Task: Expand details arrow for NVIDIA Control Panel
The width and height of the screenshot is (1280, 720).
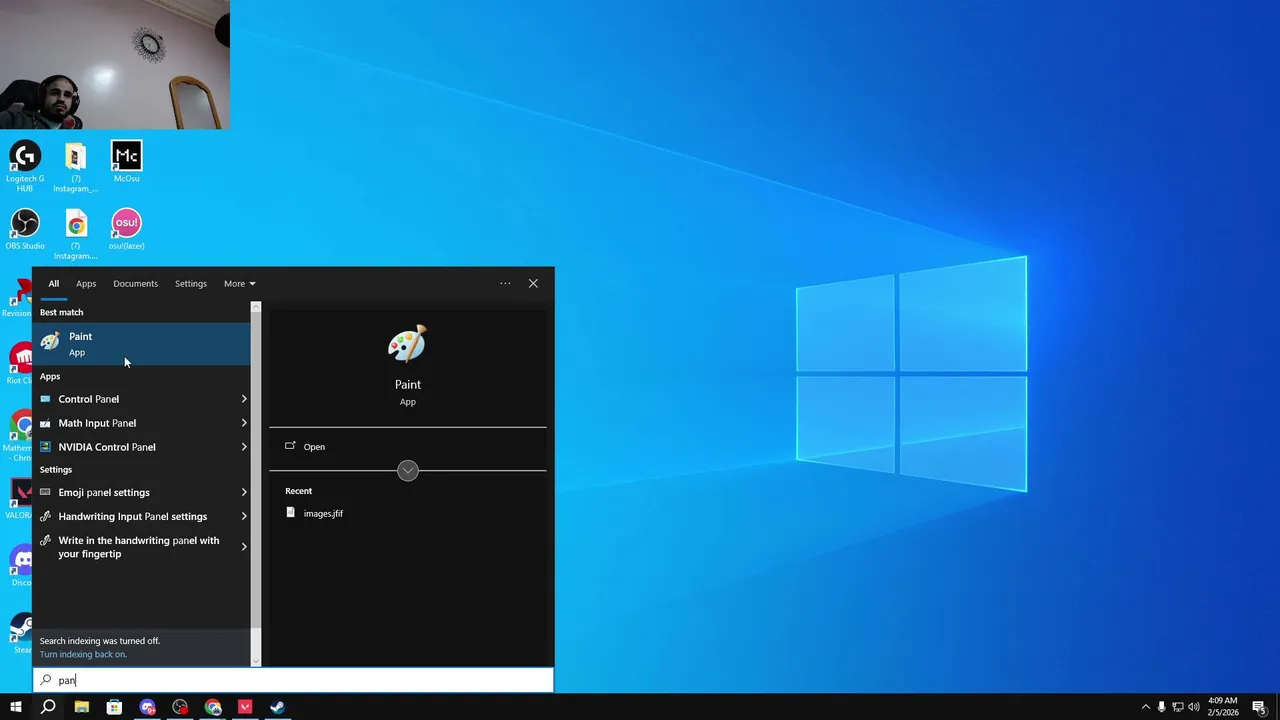Action: (244, 447)
